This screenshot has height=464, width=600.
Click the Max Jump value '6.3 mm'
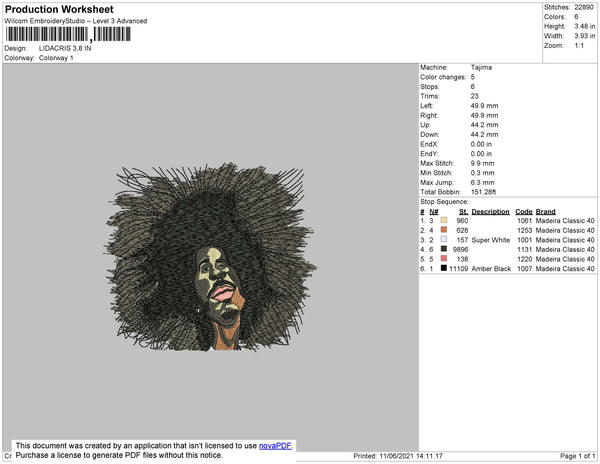tap(483, 182)
